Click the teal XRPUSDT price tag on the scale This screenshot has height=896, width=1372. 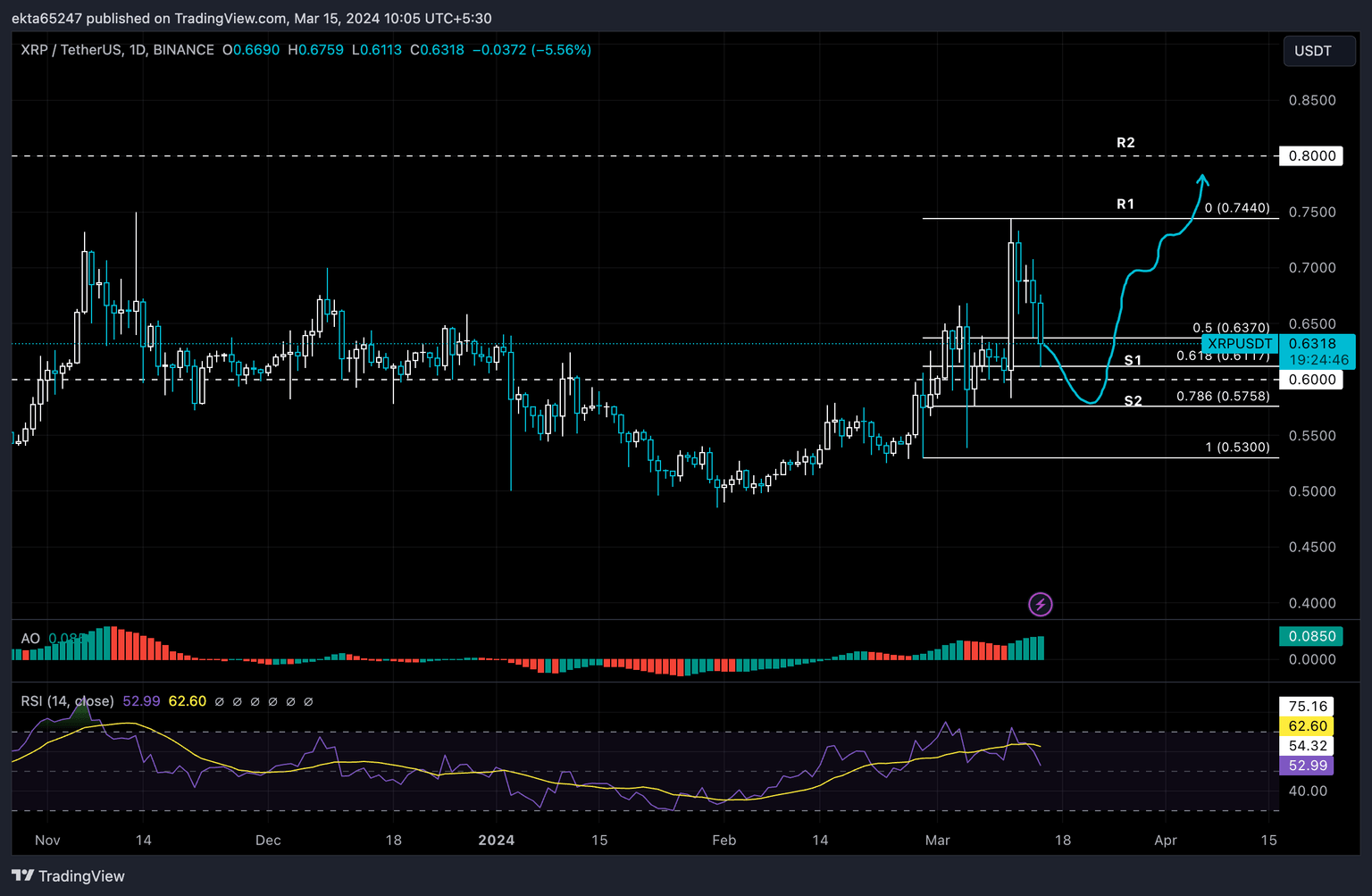pyautogui.click(x=1240, y=343)
